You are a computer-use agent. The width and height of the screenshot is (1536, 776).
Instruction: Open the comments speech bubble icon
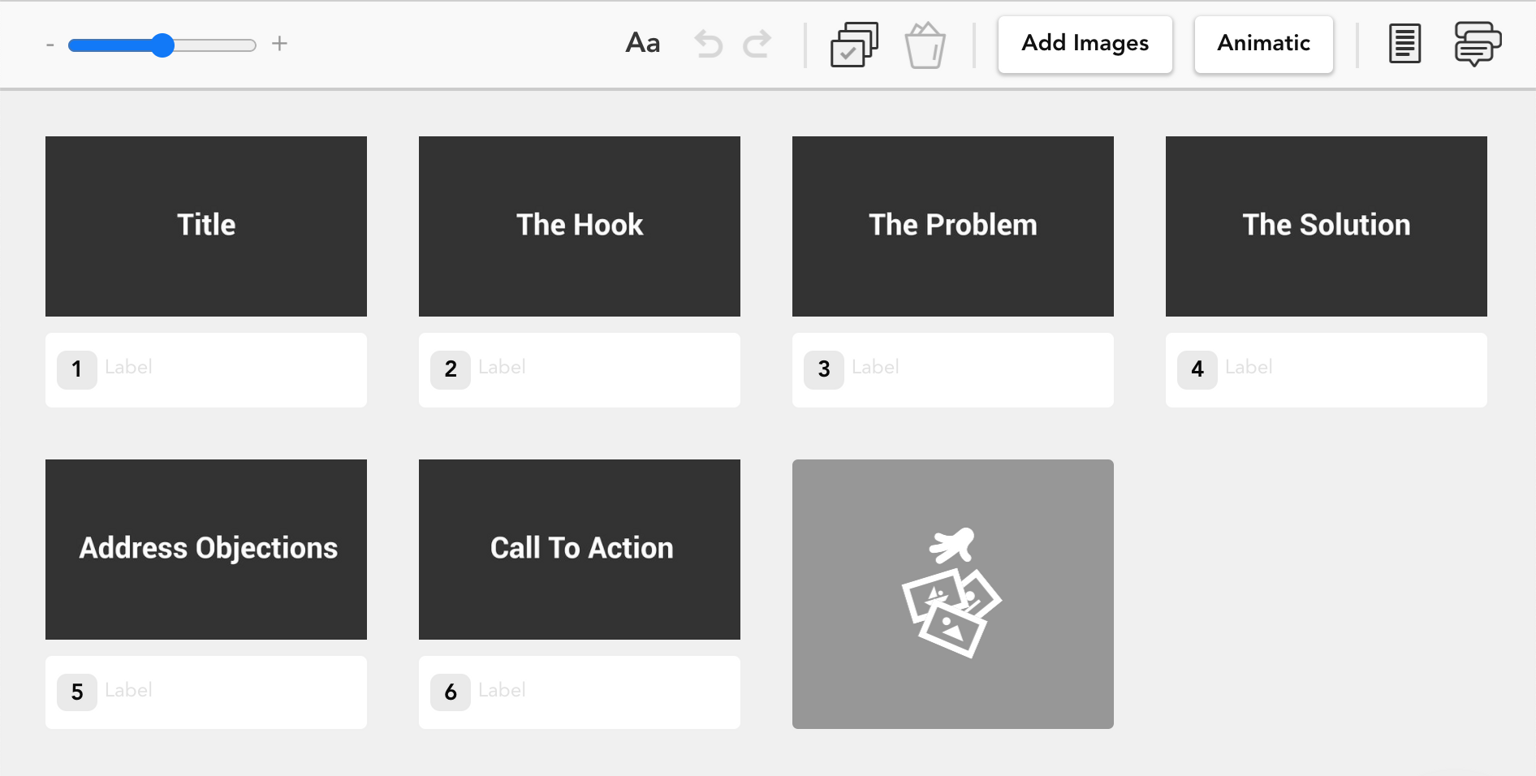point(1477,45)
